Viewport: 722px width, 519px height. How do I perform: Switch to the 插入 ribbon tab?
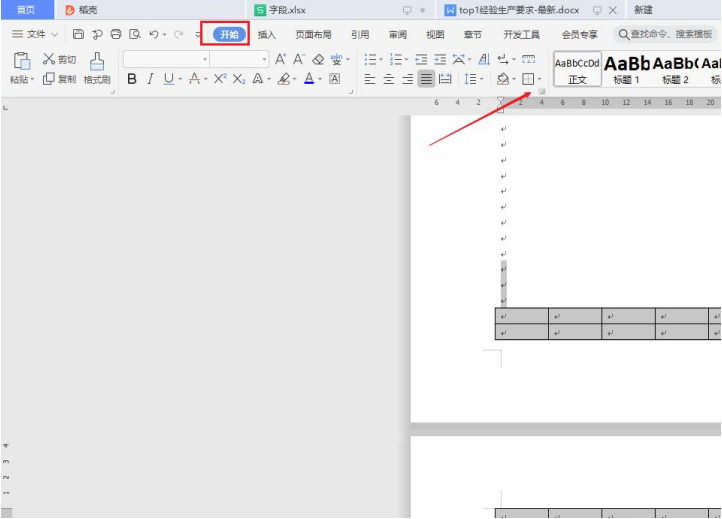pyautogui.click(x=267, y=34)
